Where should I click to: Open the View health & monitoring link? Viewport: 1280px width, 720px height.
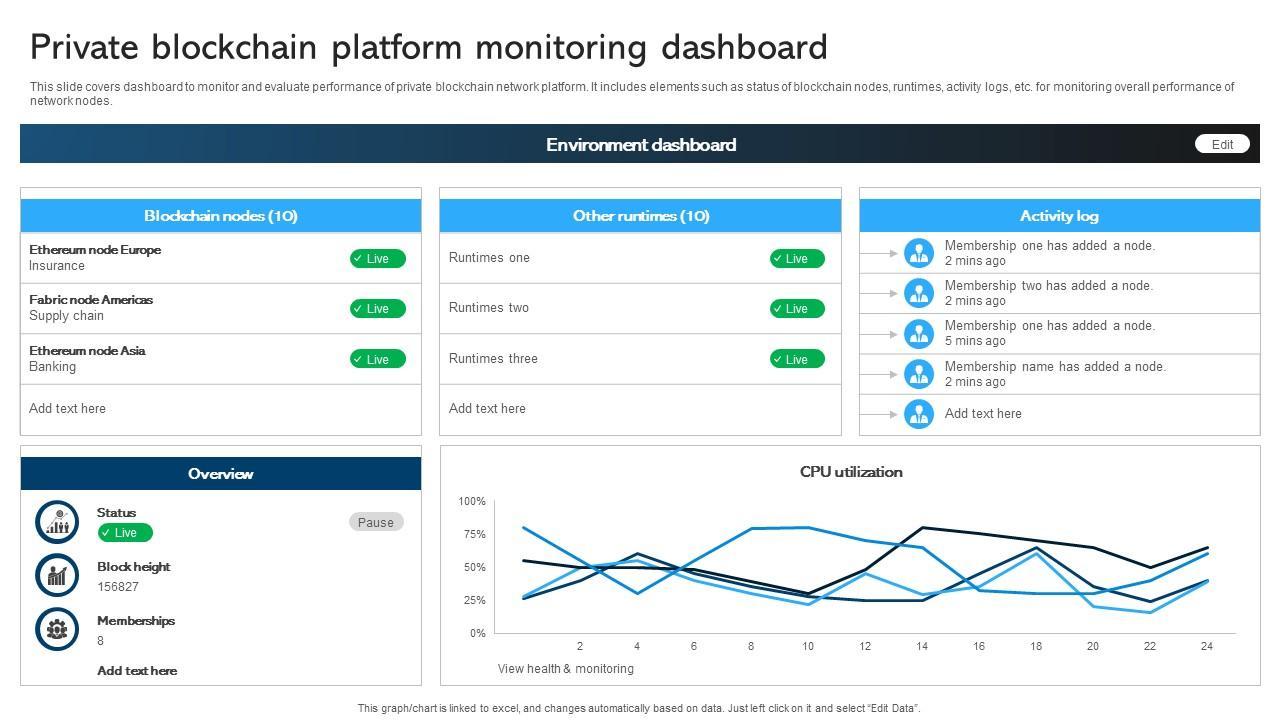point(566,668)
